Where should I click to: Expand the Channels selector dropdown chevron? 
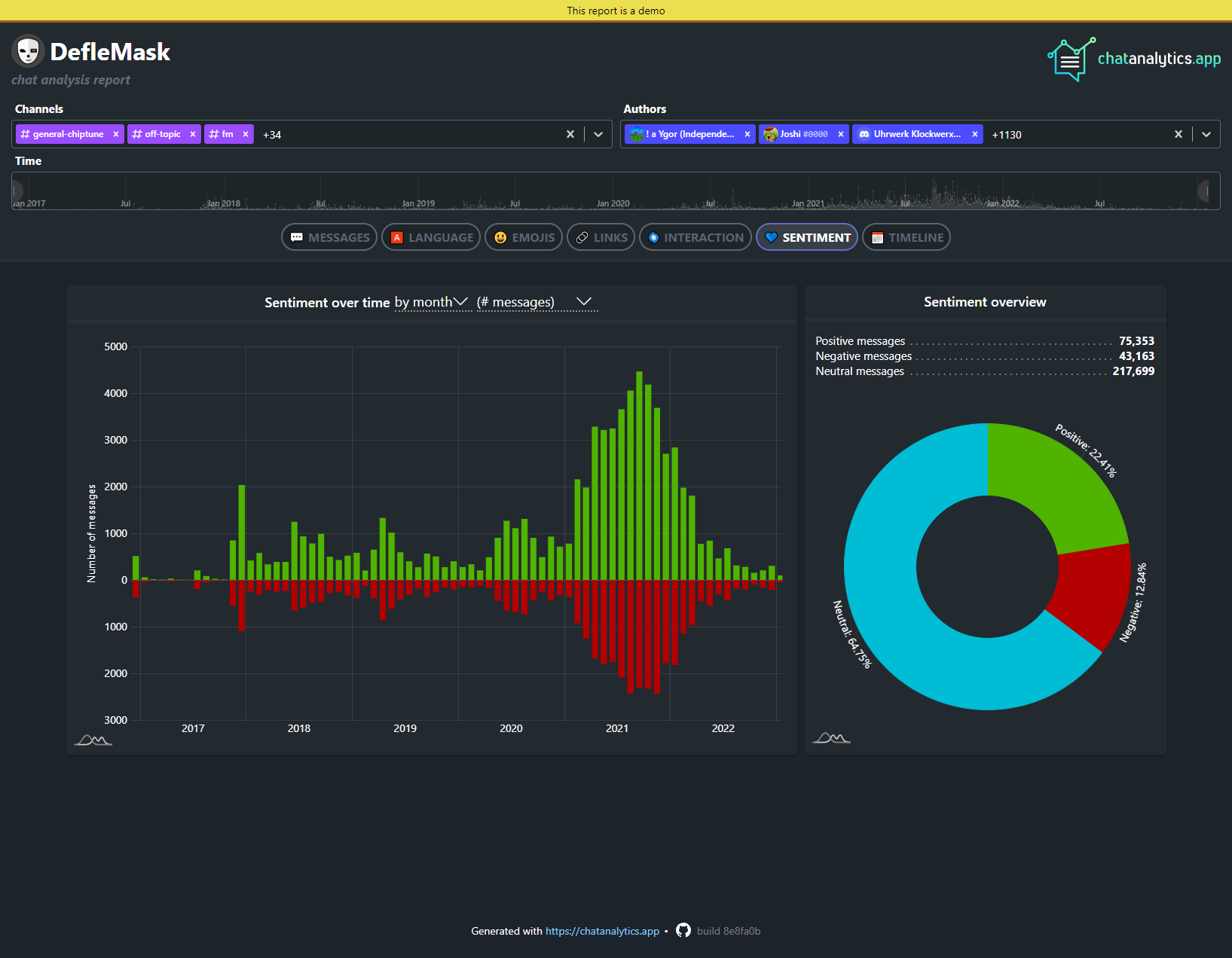pyautogui.click(x=598, y=134)
